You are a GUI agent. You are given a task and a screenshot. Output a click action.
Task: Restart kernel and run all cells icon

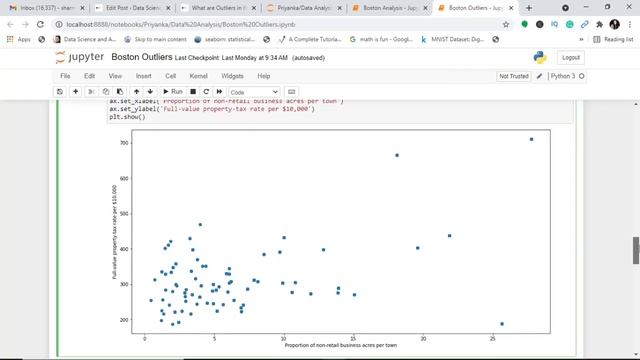[x=219, y=92]
